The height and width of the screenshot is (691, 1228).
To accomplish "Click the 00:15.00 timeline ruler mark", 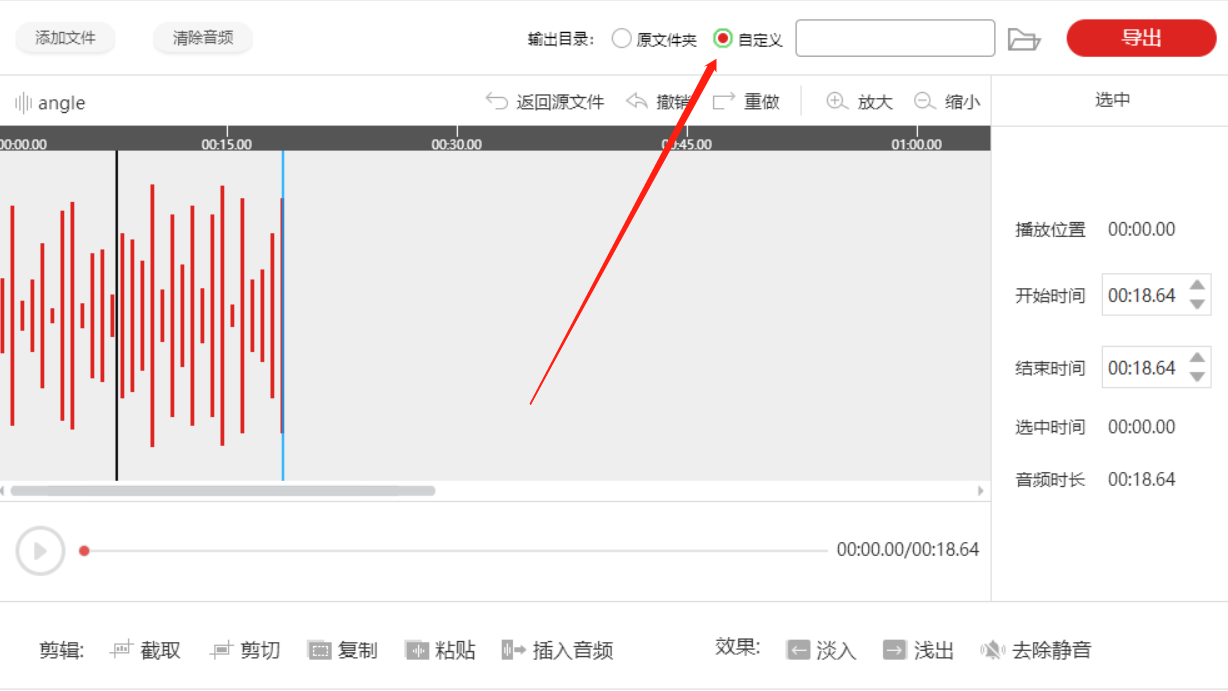I will click(x=227, y=144).
